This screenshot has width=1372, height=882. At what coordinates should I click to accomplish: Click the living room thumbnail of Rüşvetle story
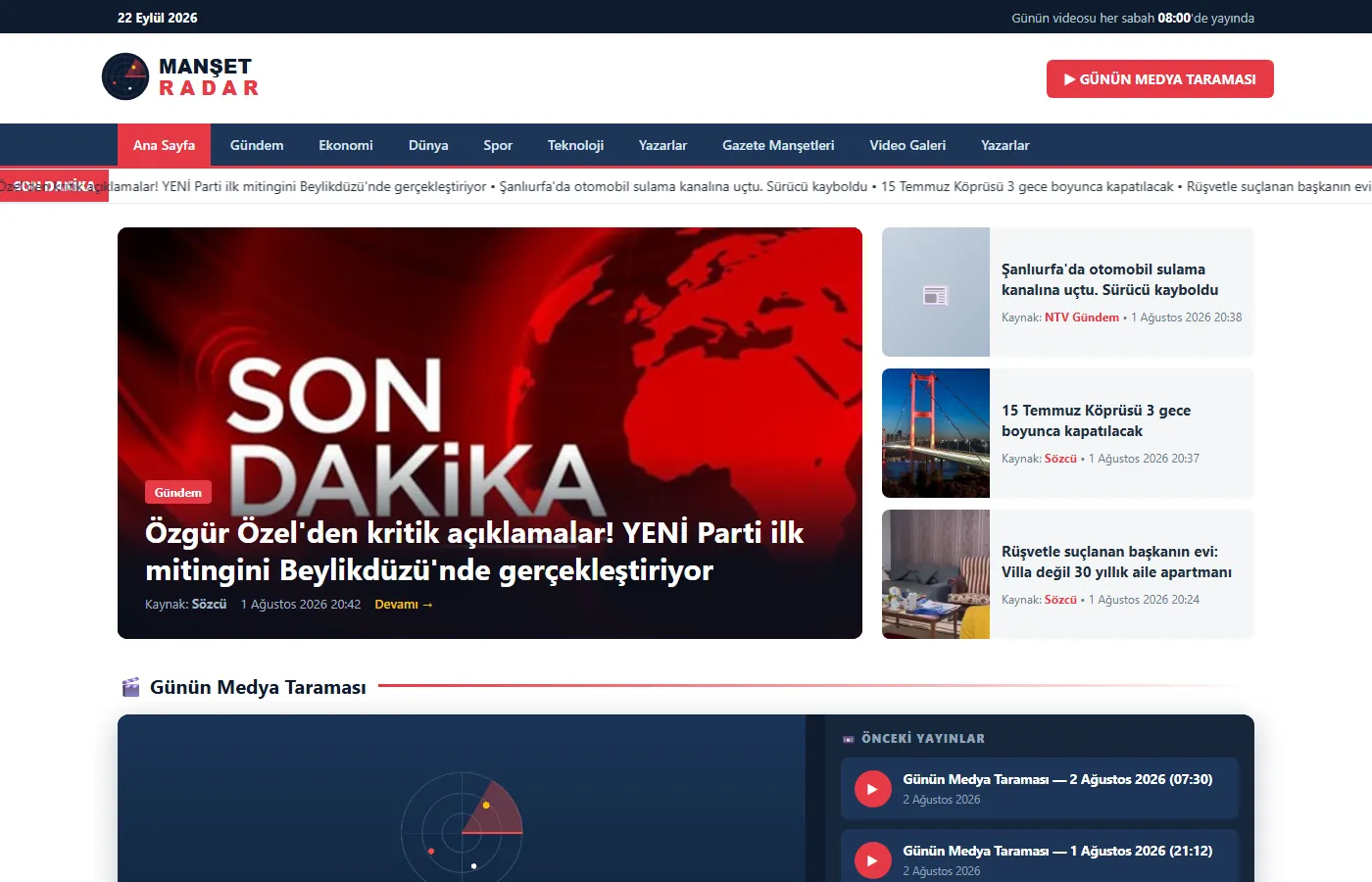point(936,574)
